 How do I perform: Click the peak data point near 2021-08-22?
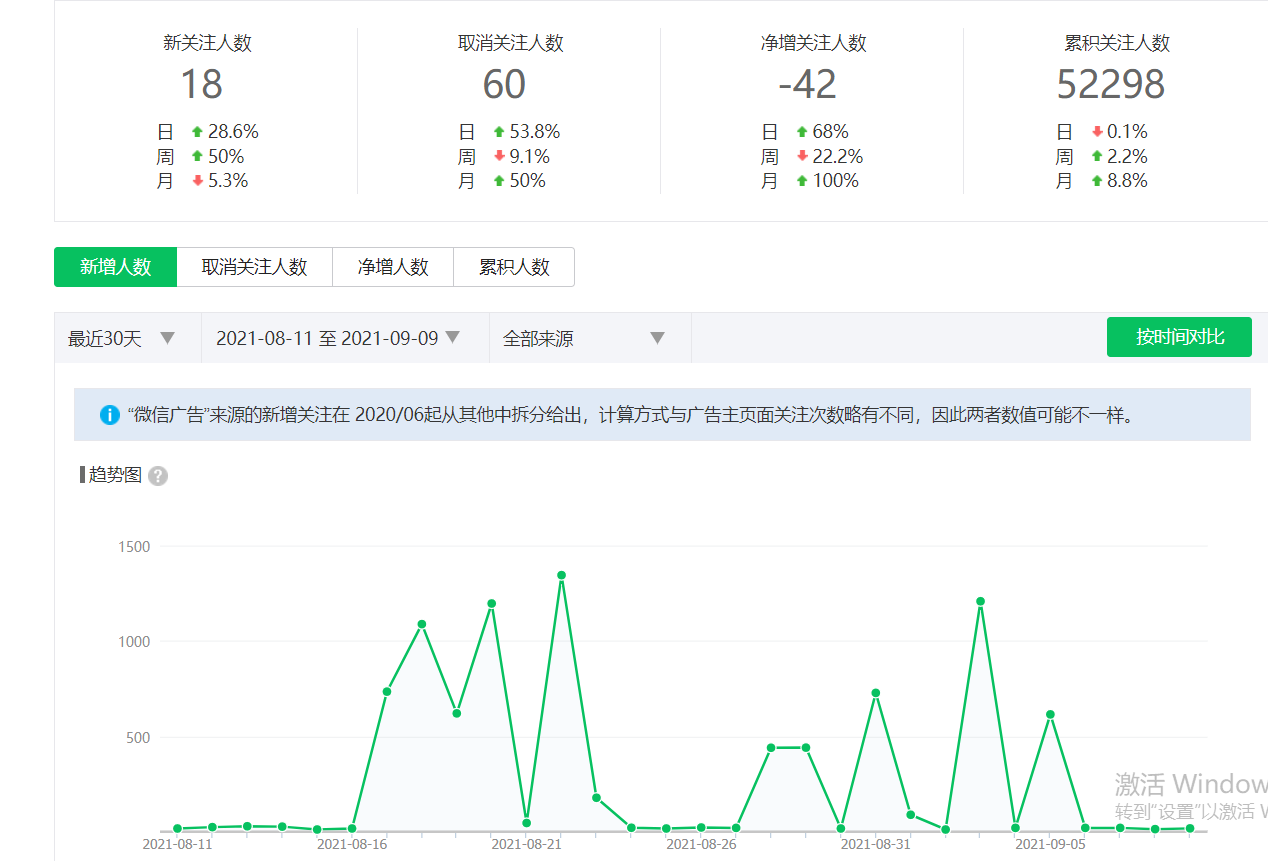pos(562,576)
